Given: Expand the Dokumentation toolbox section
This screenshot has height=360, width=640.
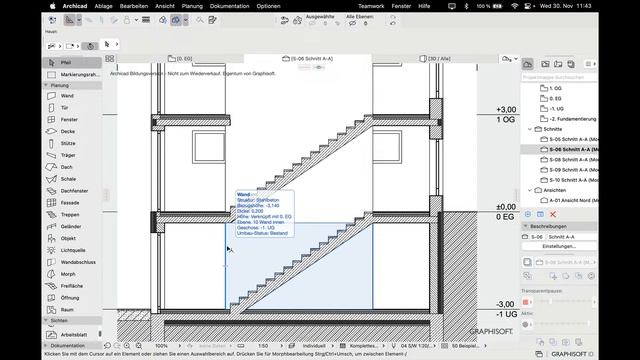Looking at the screenshot, I should tap(46, 345).
